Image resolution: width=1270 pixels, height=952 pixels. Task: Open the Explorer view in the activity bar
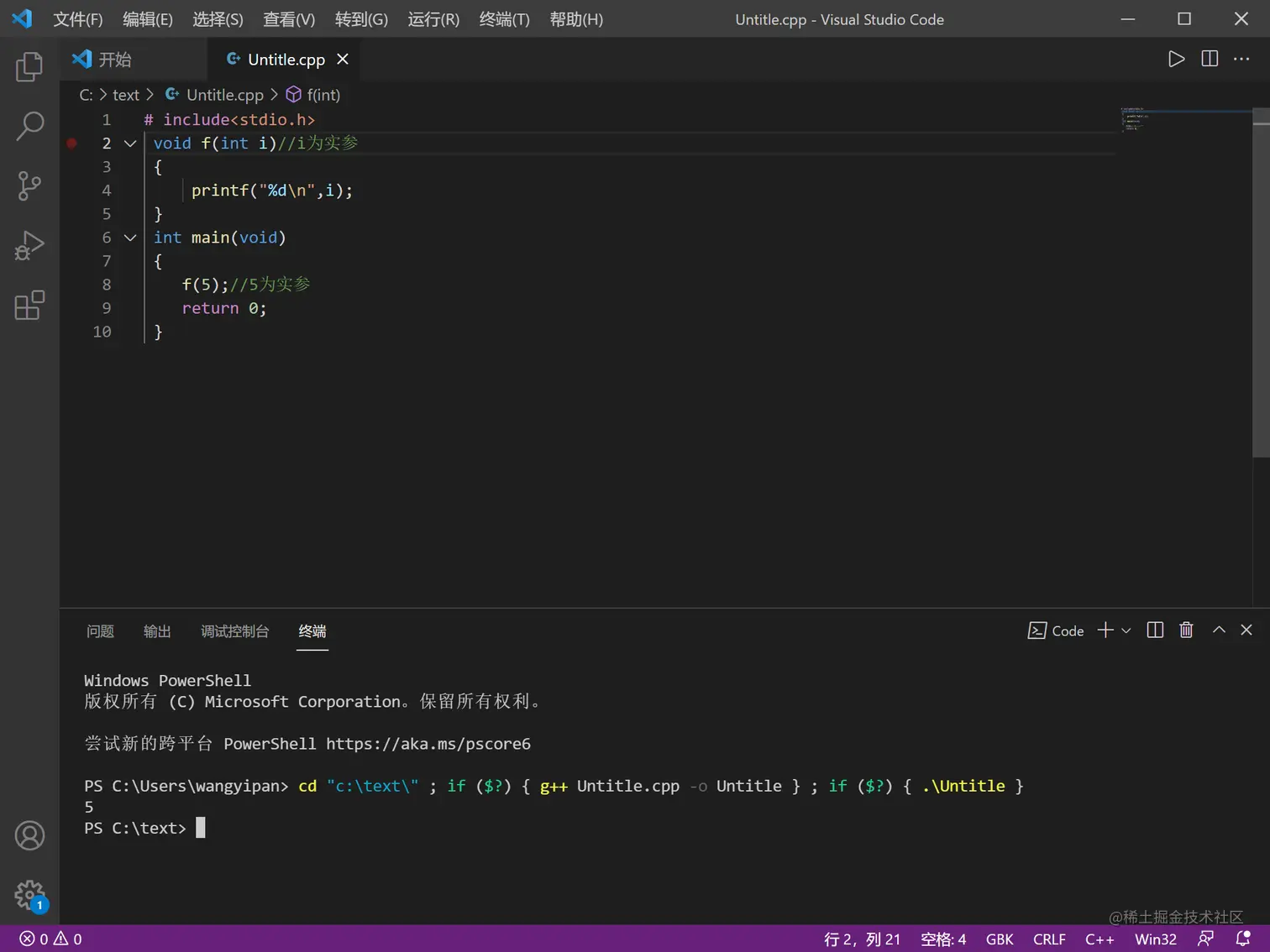(x=29, y=66)
